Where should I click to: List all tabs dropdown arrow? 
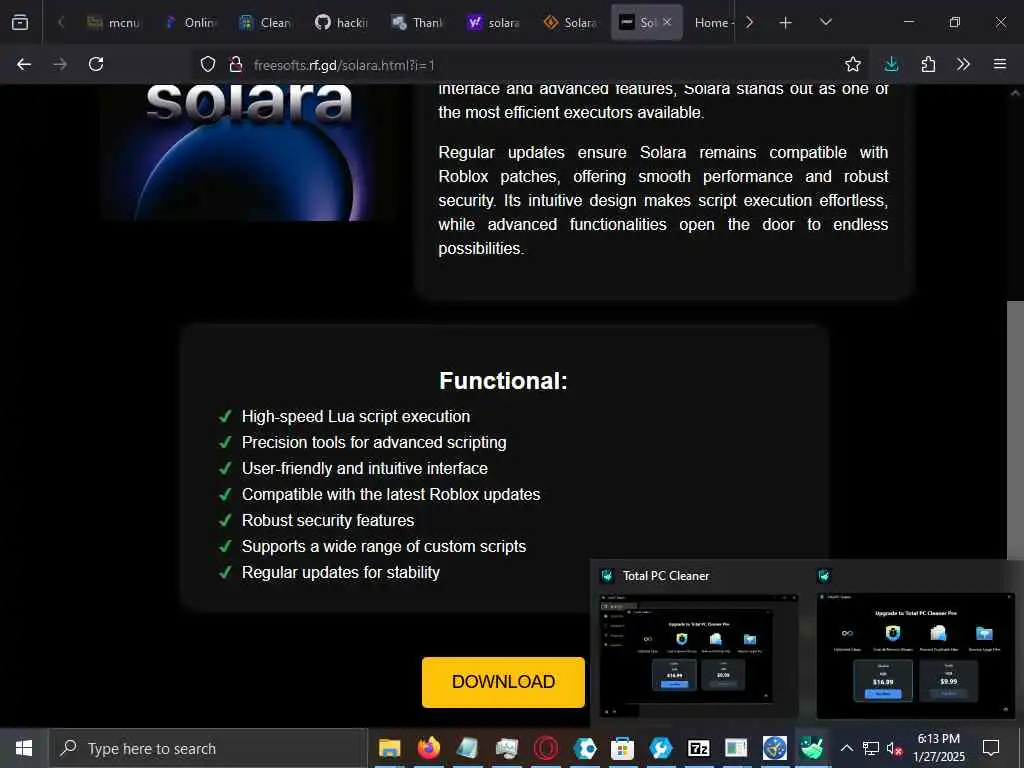tap(825, 23)
